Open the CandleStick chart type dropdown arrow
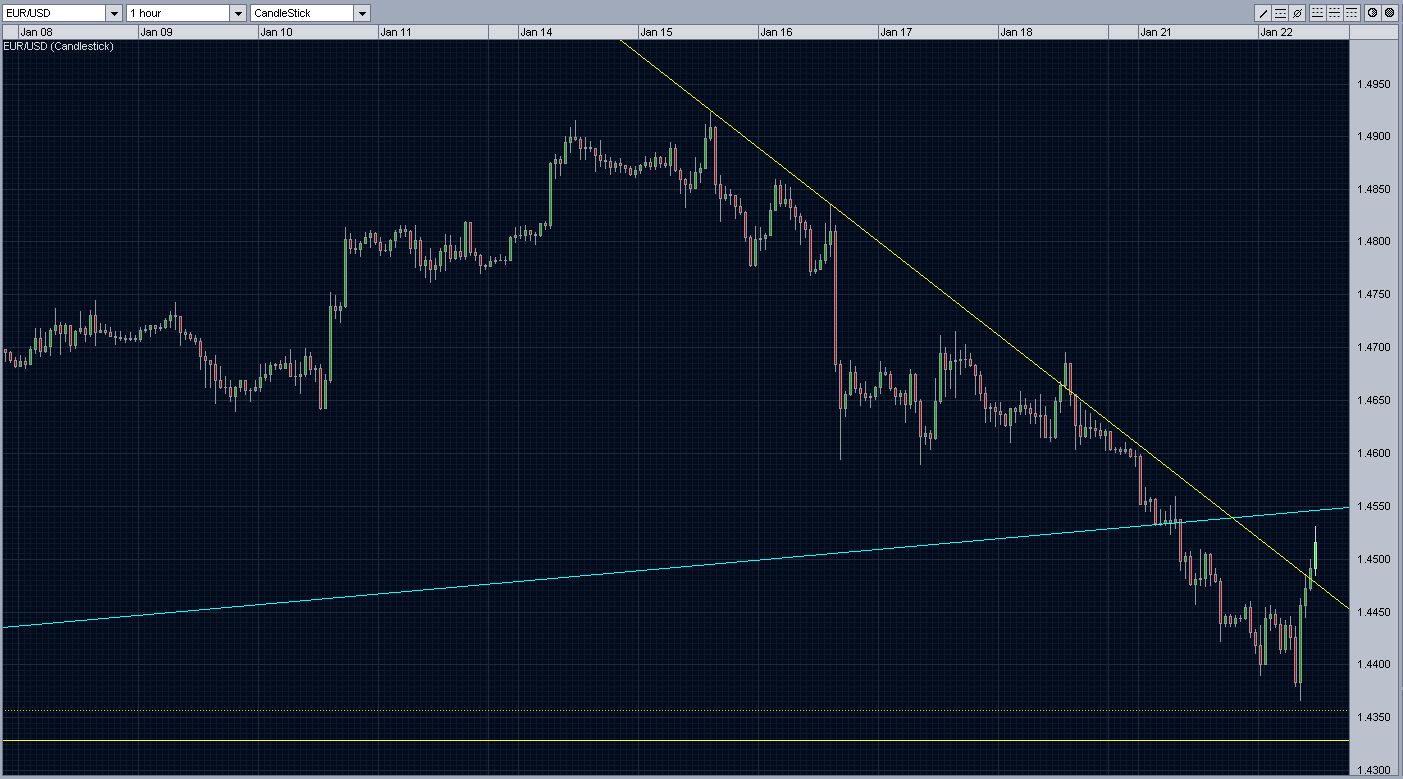The image size is (1403, 779). [x=362, y=14]
